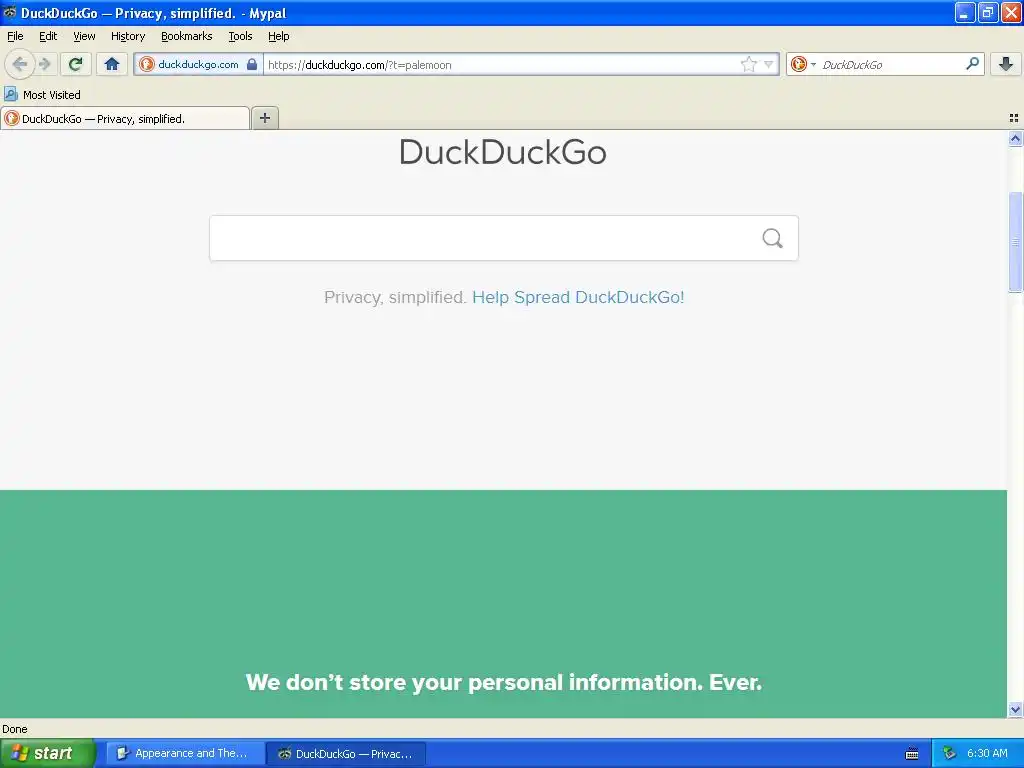Image resolution: width=1024 pixels, height=768 pixels.
Task: Open the Home page via the house icon
Action: (112, 64)
